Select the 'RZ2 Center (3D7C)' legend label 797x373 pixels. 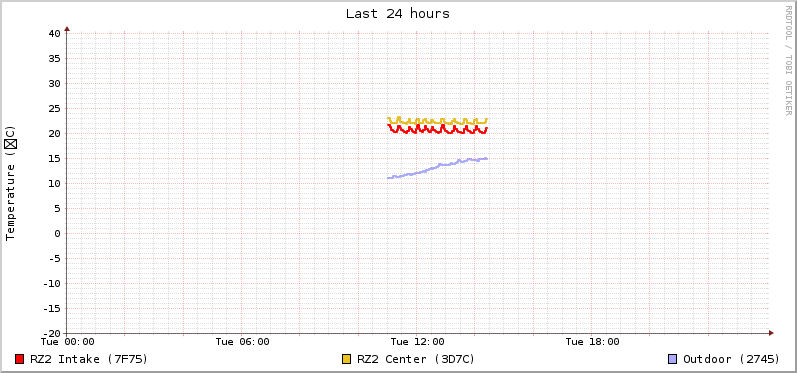pyautogui.click(x=416, y=359)
